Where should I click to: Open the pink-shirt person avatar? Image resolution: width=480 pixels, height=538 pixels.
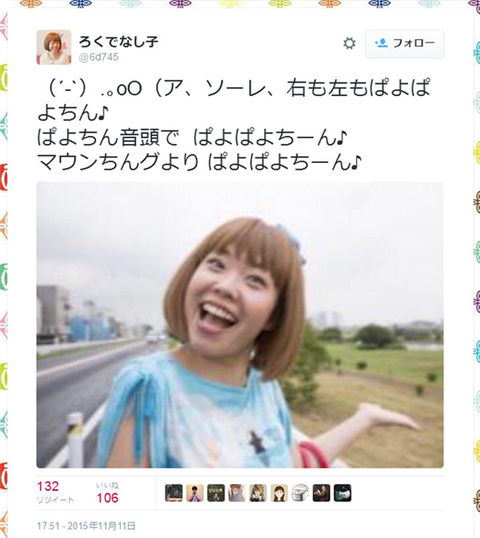(x=195, y=493)
